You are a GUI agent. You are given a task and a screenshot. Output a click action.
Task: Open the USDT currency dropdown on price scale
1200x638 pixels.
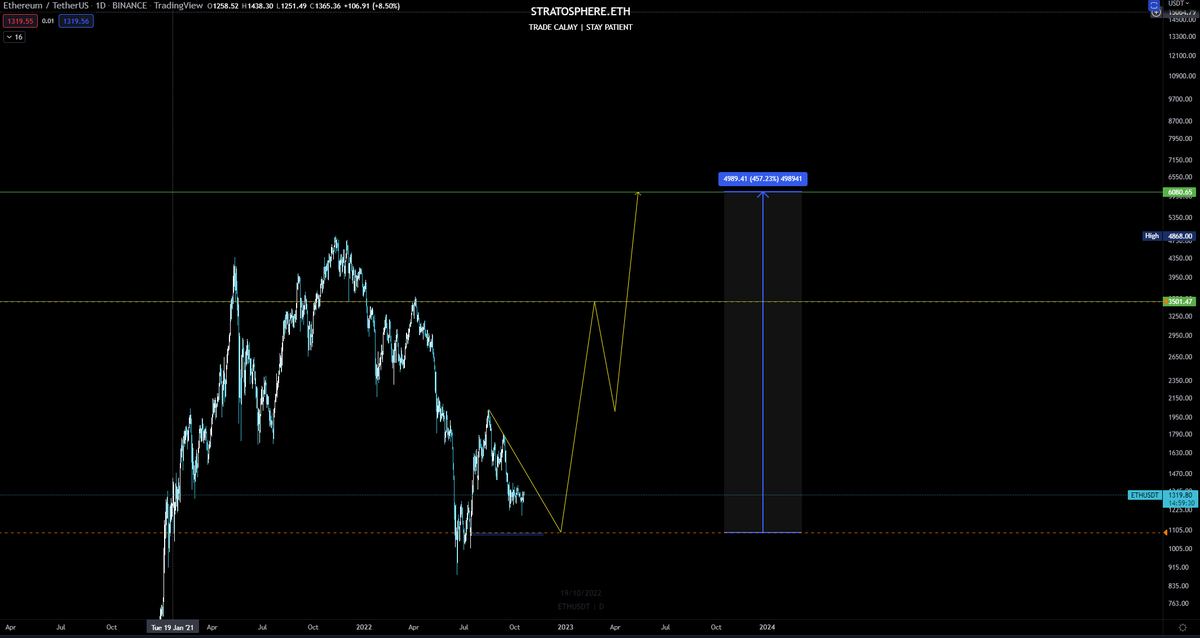point(1177,3)
